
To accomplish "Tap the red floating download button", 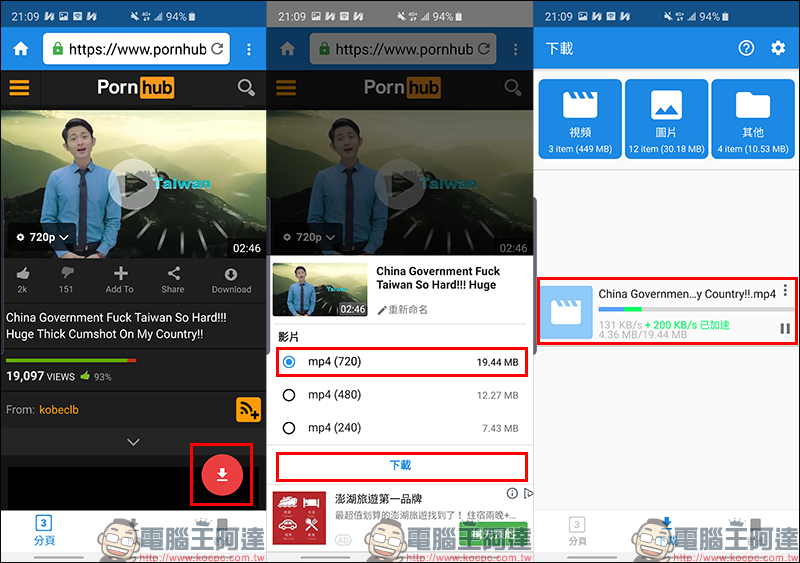I will [x=222, y=475].
